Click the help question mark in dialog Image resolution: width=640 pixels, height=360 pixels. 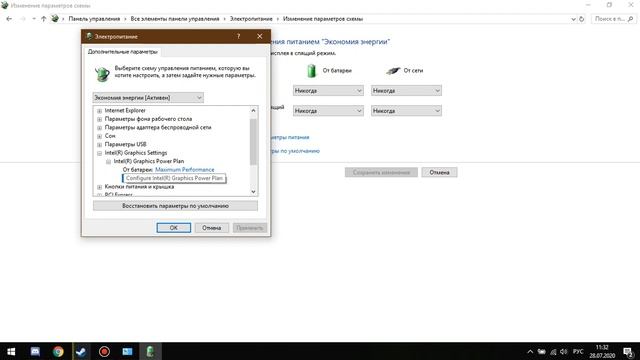[238, 36]
